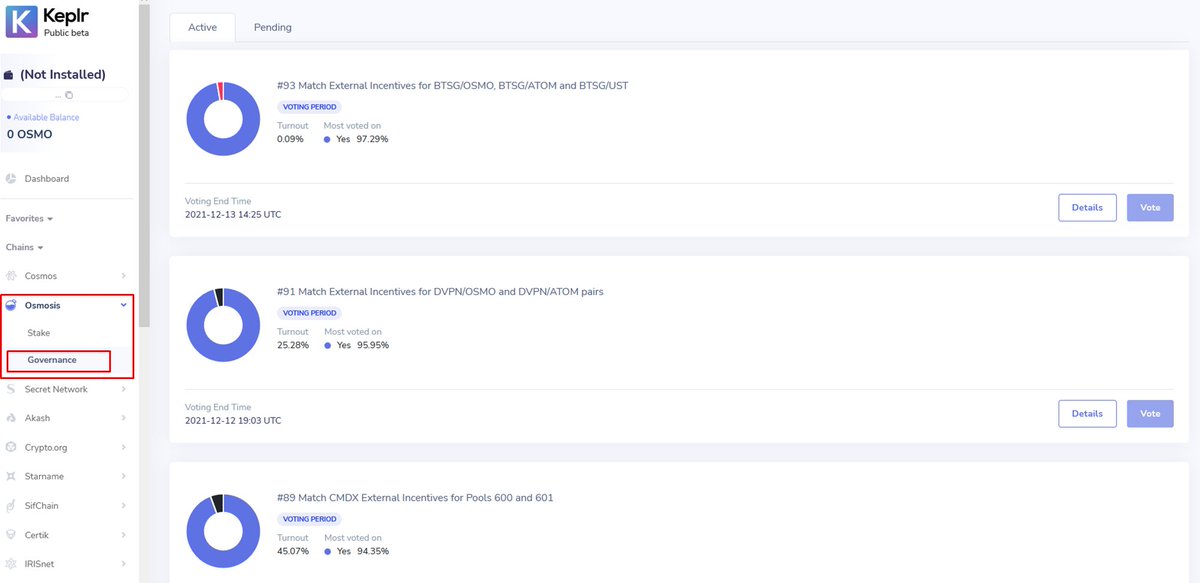This screenshot has width=1200, height=583.
Task: Collapse the Chains section
Action: 26,247
